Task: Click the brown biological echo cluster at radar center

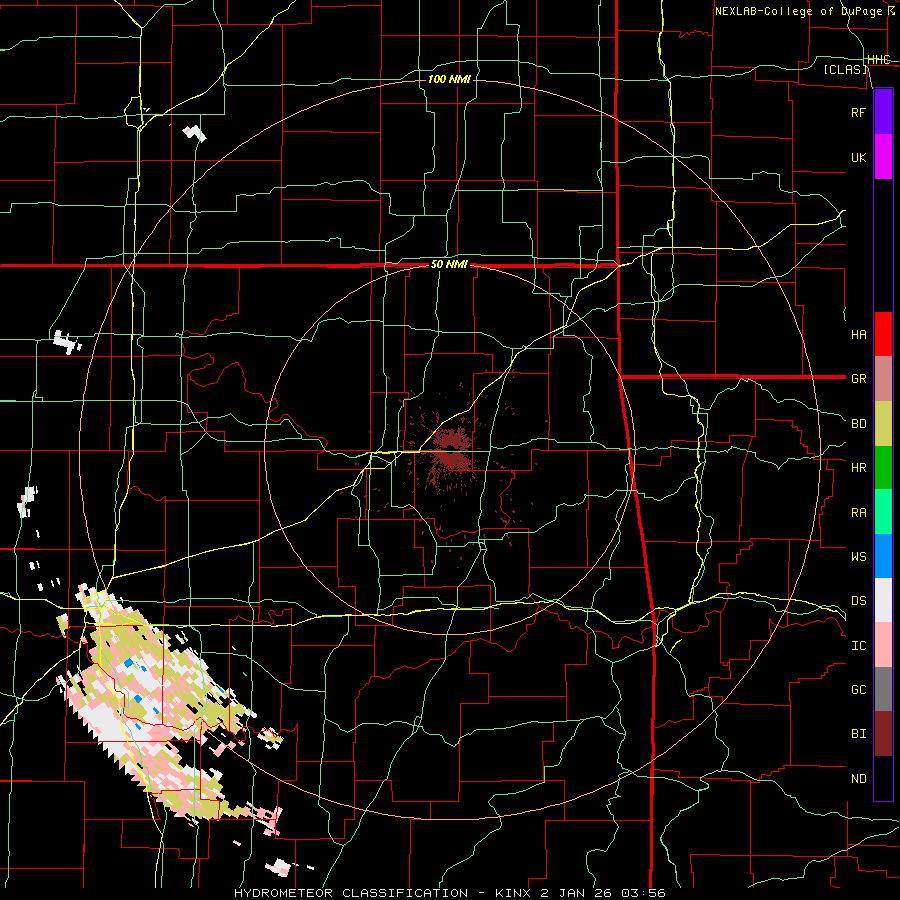Action: (x=453, y=451)
